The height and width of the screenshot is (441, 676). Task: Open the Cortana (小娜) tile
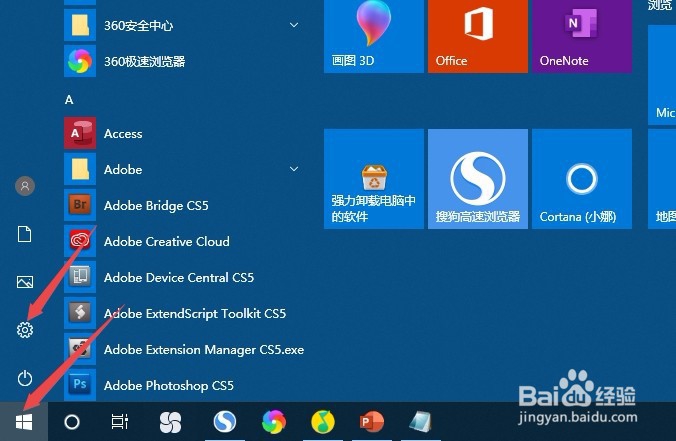pyautogui.click(x=582, y=179)
